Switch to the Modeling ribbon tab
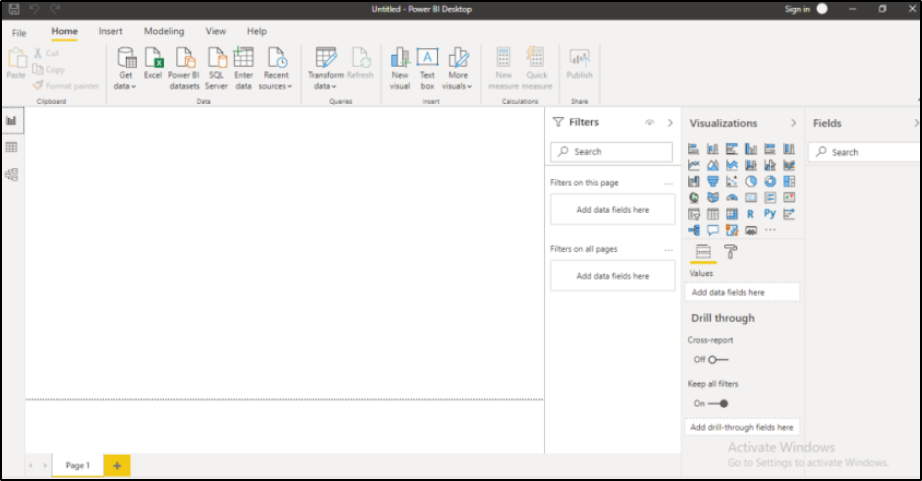Screen dimensions: 922x481 tap(164, 31)
